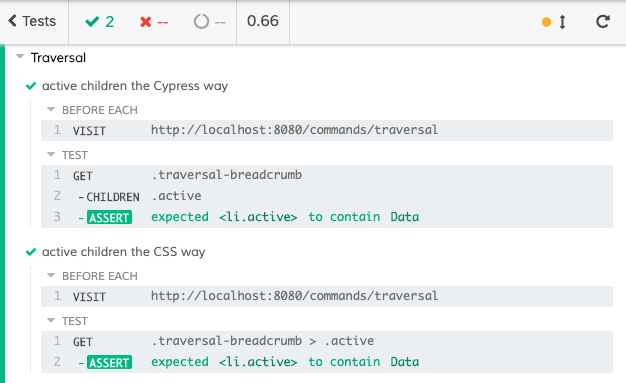
Task: Collapse BEFORE EACH under CSS way test
Action: coord(51,276)
